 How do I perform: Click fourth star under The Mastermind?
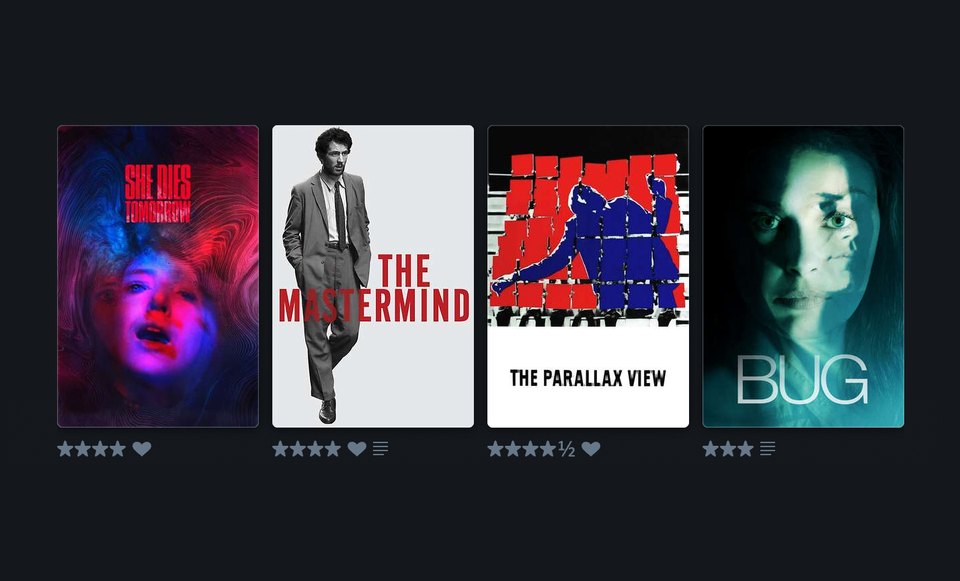click(x=333, y=449)
